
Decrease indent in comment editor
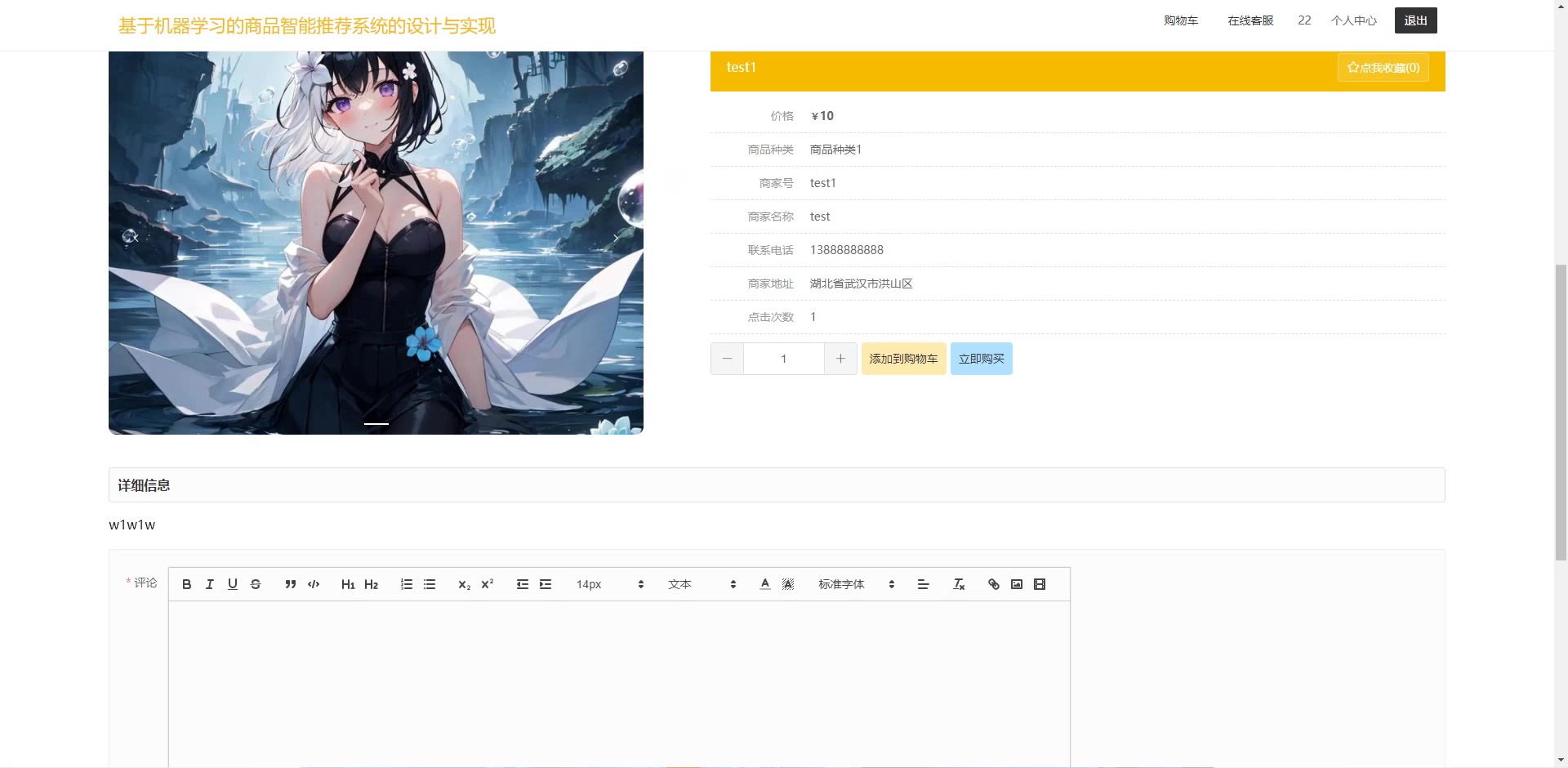click(523, 584)
